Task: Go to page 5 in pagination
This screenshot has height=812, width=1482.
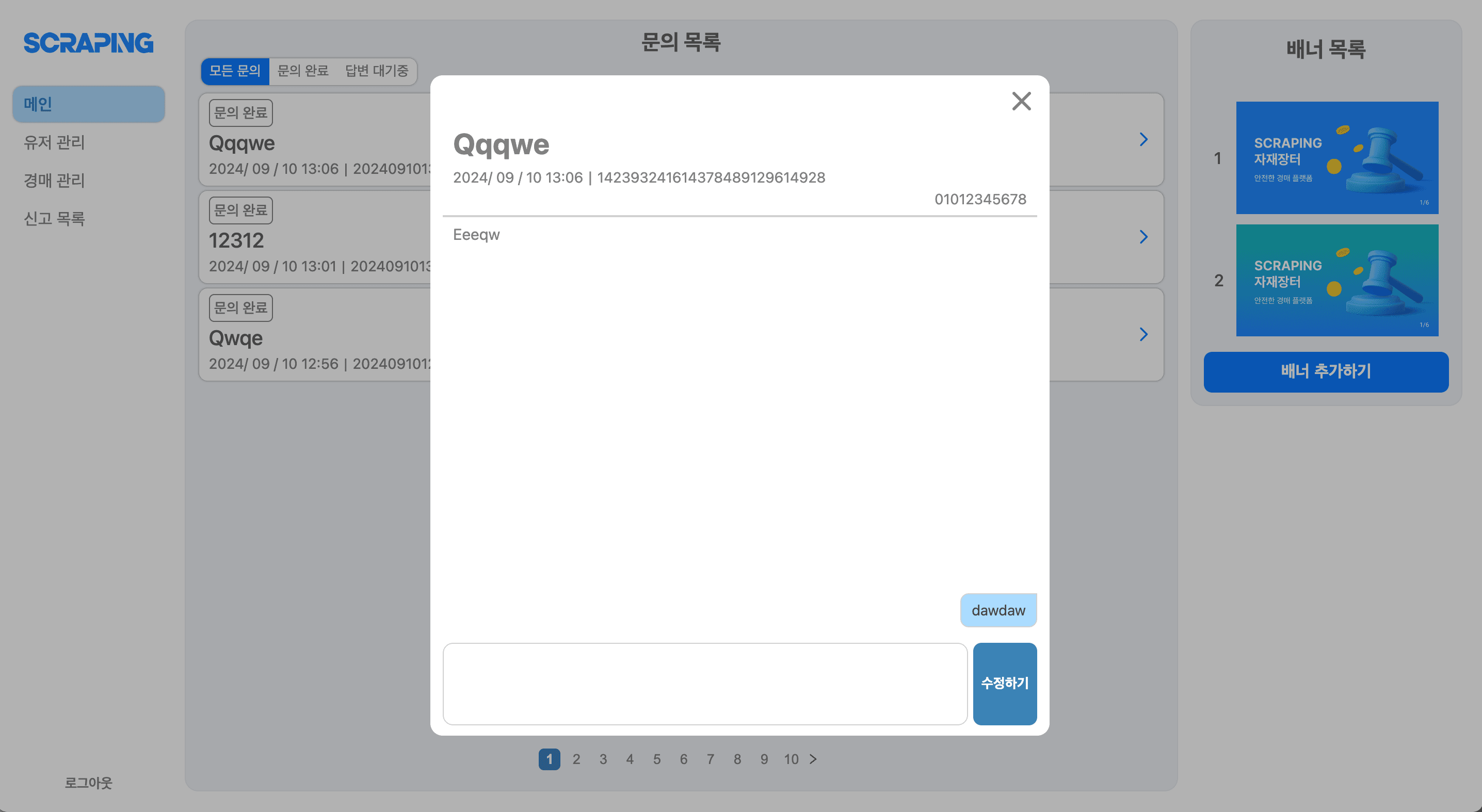Action: pos(656,759)
